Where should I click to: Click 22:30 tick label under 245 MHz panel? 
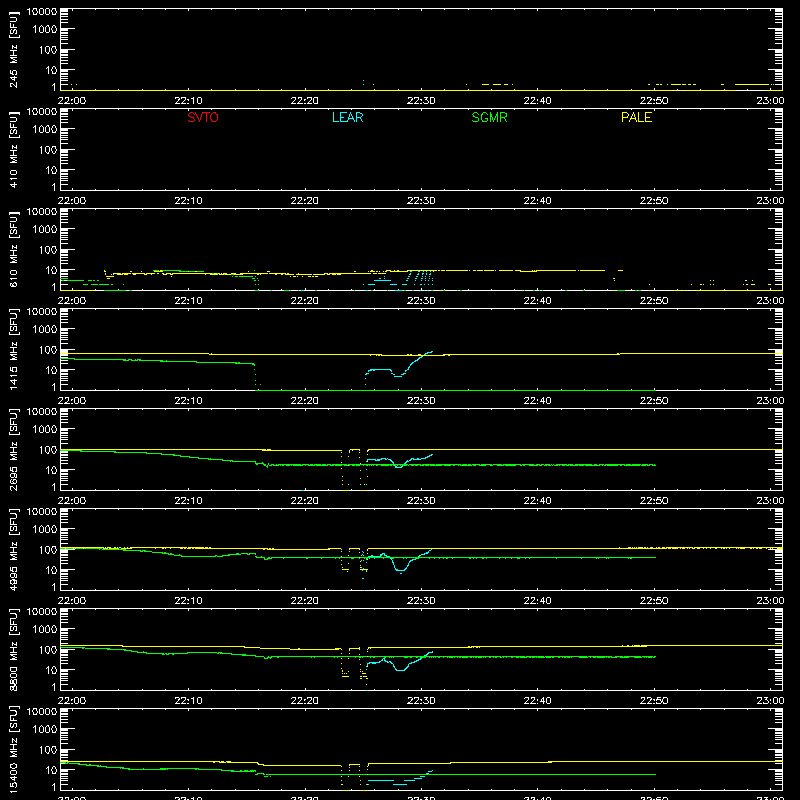pos(421,101)
